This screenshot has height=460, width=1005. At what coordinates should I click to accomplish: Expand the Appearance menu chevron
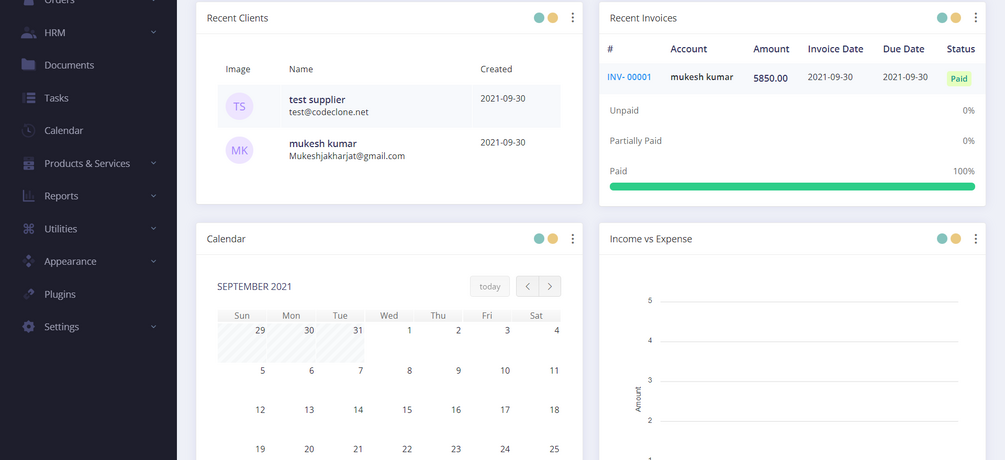coord(153,261)
